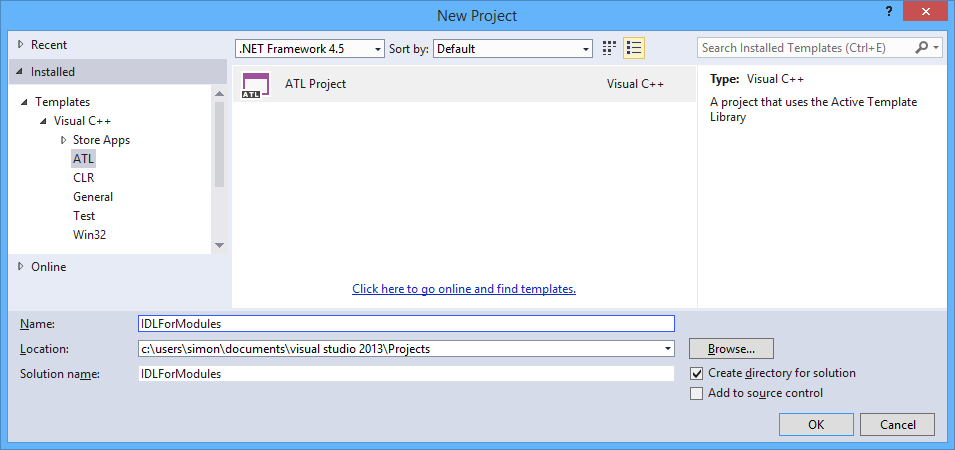Screen dimensions: 955x450
Task: Select the ATL tree item
Action: 84,159
